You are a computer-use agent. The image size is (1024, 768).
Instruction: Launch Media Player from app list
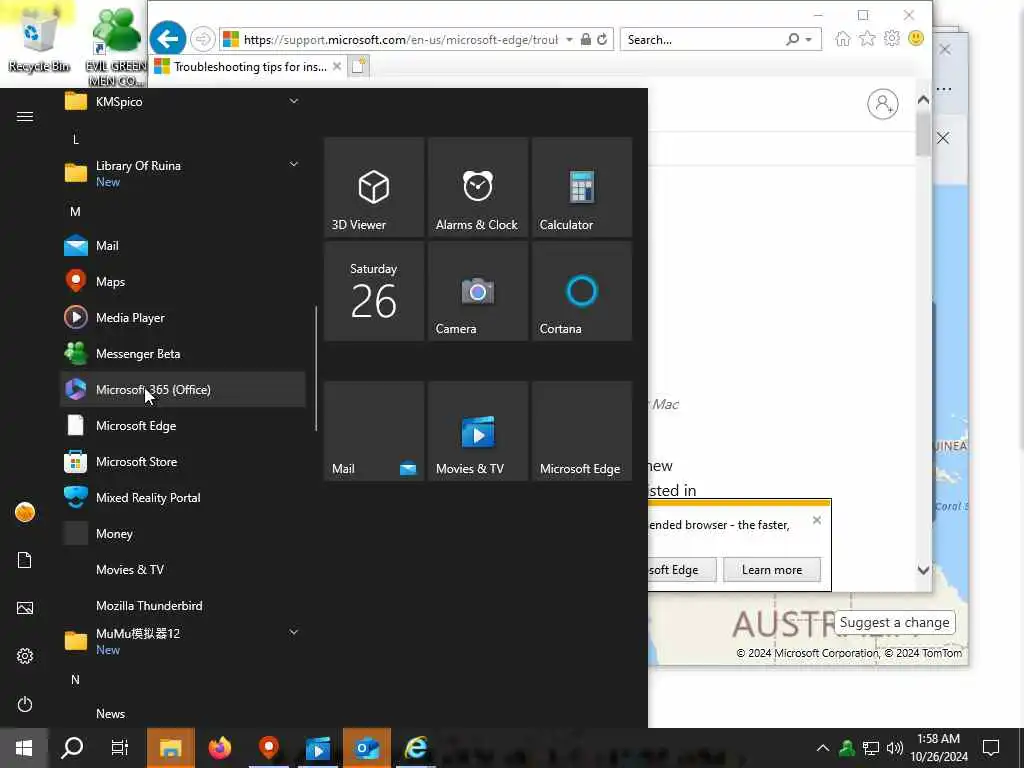click(x=182, y=317)
